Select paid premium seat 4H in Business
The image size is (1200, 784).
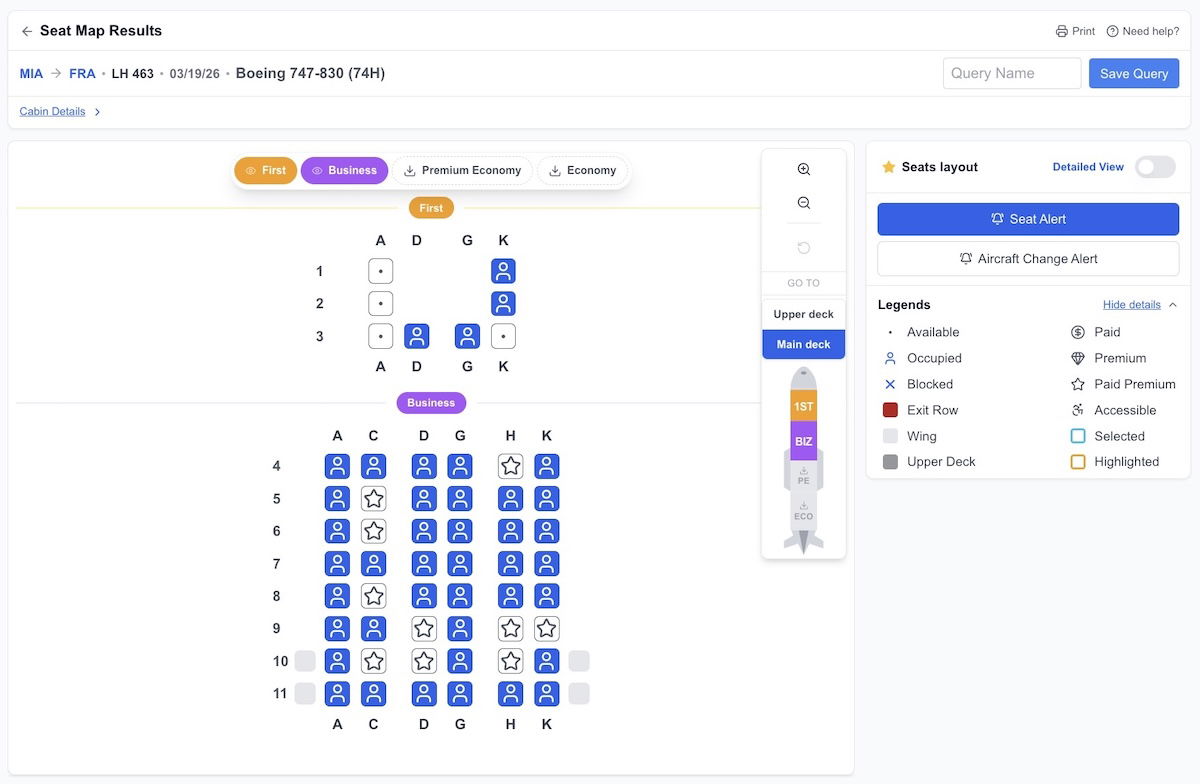pos(511,466)
